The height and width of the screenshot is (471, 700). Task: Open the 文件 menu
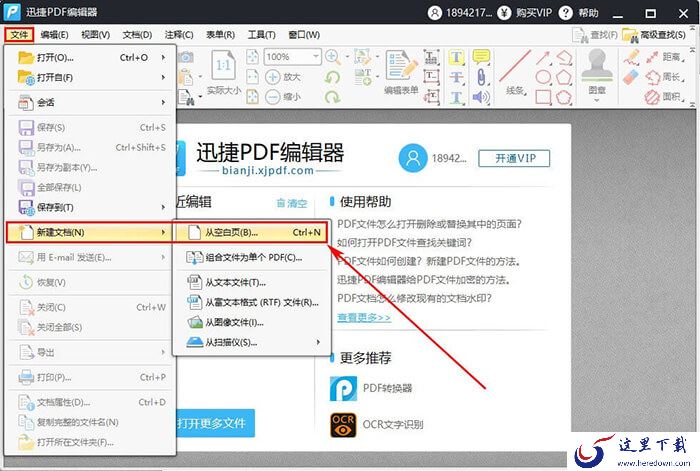19,35
